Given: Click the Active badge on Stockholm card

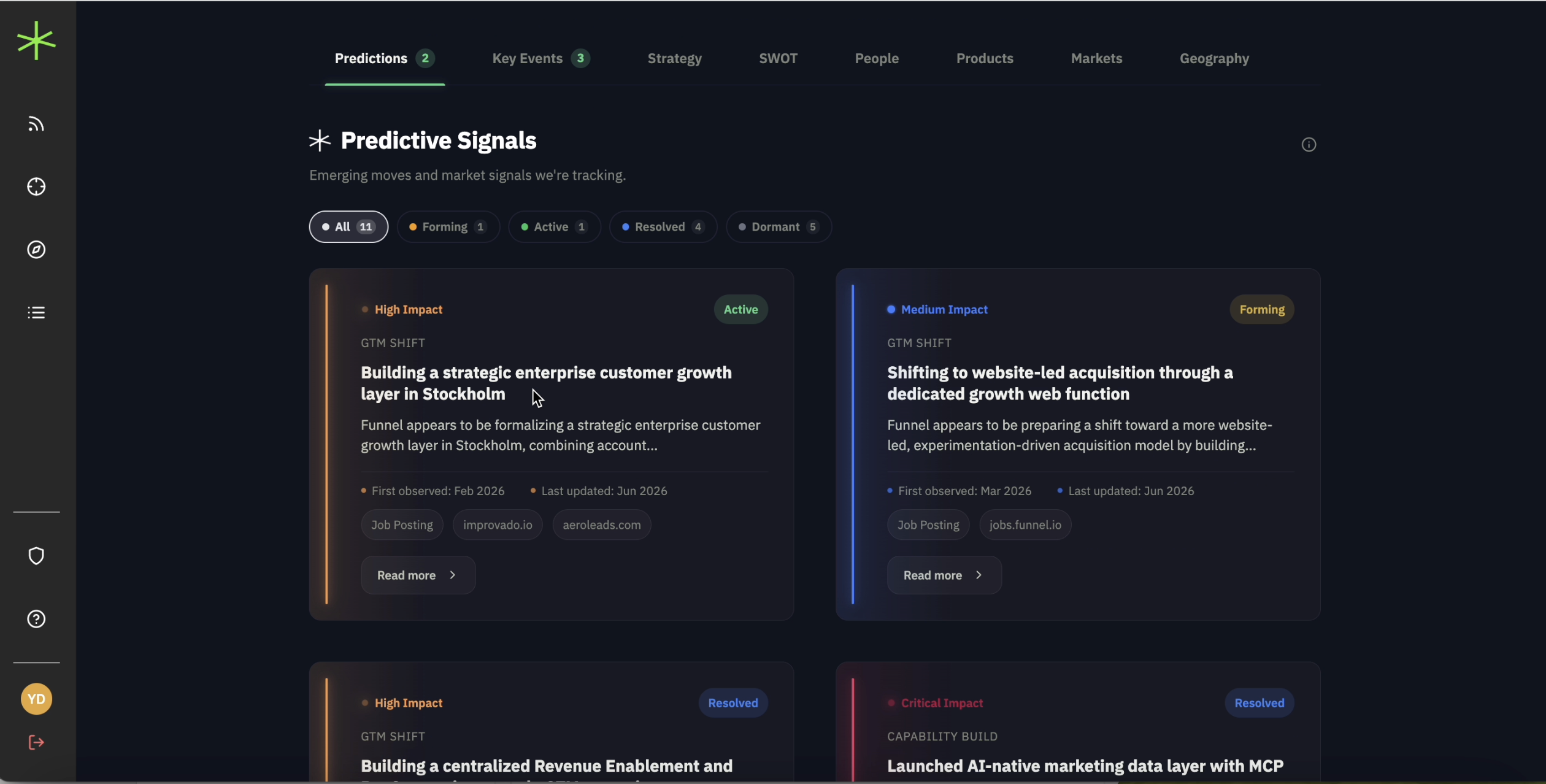Looking at the screenshot, I should [x=740, y=310].
